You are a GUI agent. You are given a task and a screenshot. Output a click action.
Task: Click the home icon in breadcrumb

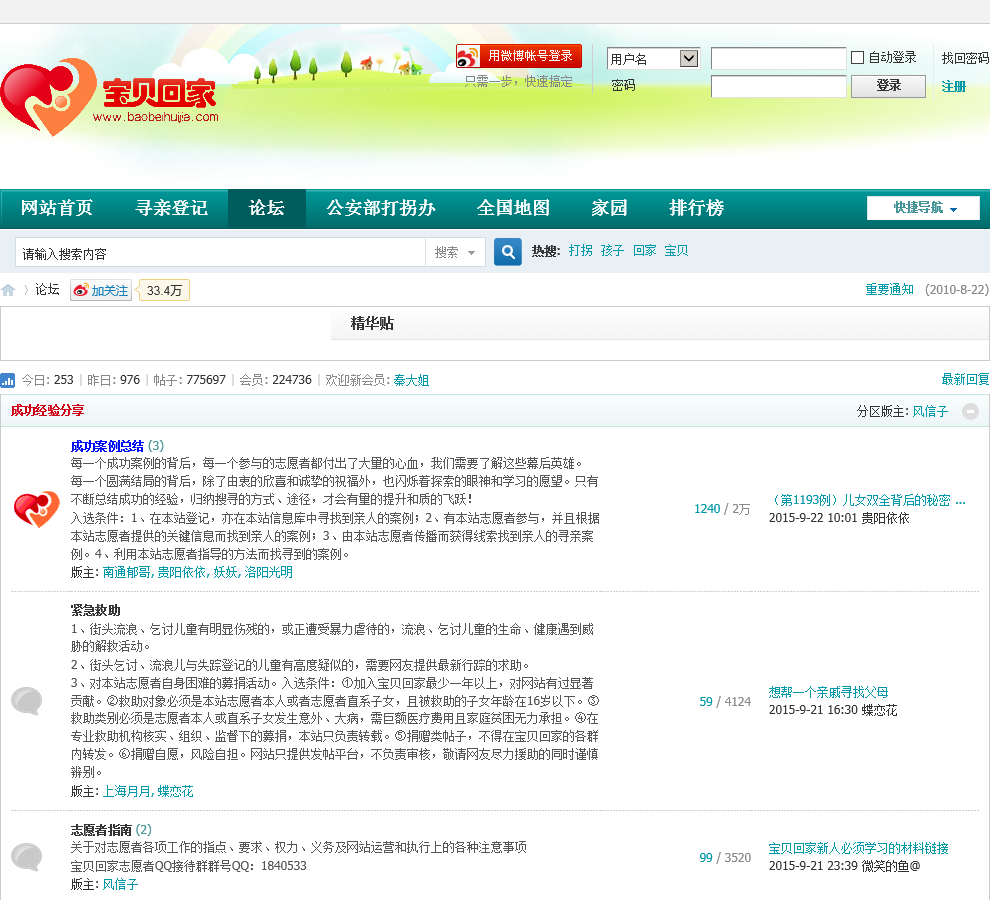pos(9,290)
